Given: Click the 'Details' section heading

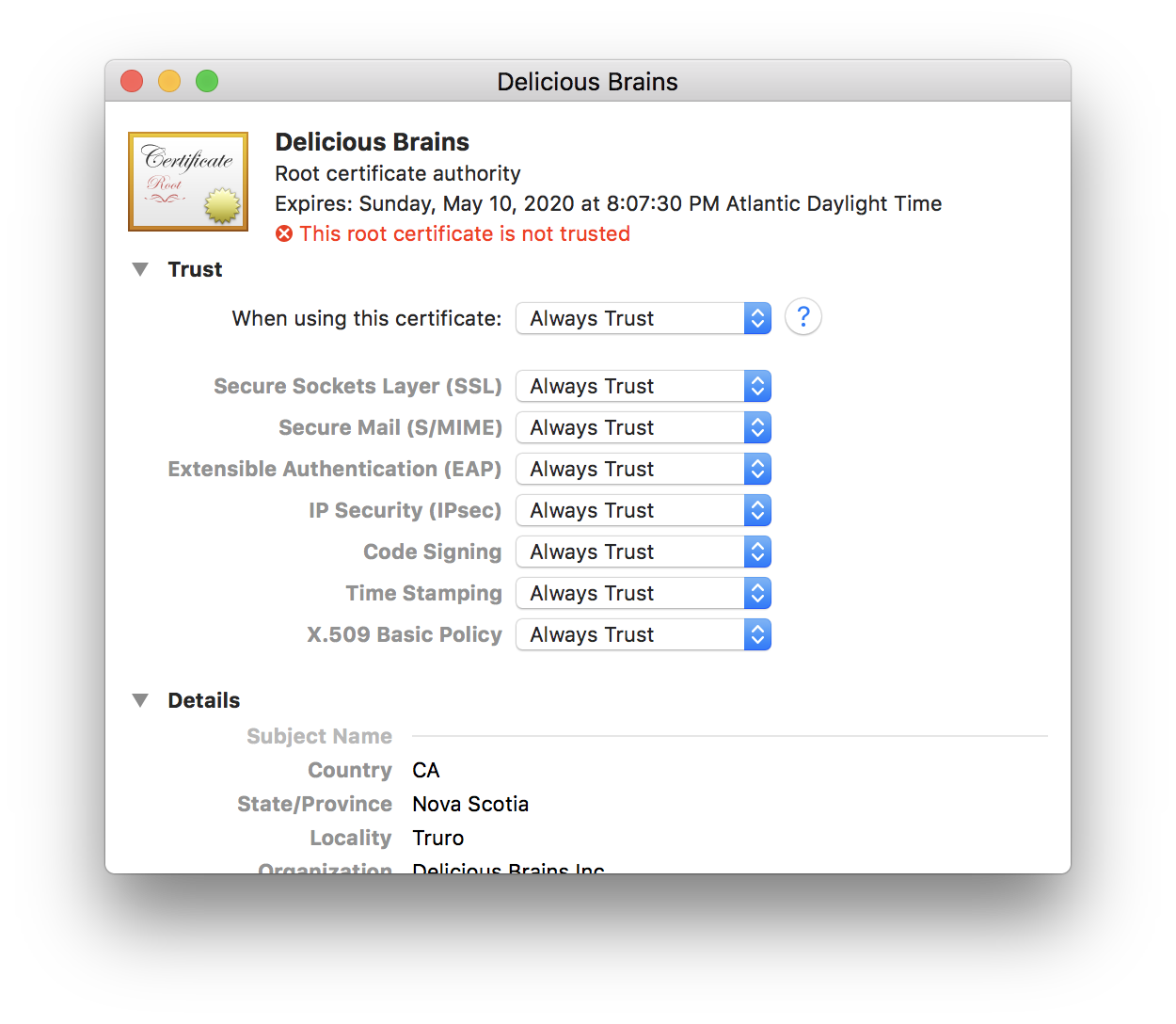Looking at the screenshot, I should (x=204, y=700).
